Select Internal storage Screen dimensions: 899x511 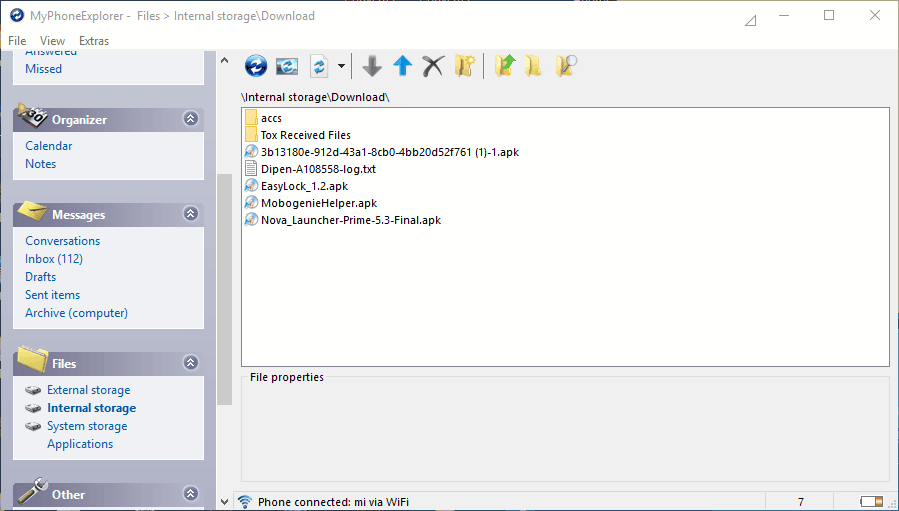click(x=92, y=408)
